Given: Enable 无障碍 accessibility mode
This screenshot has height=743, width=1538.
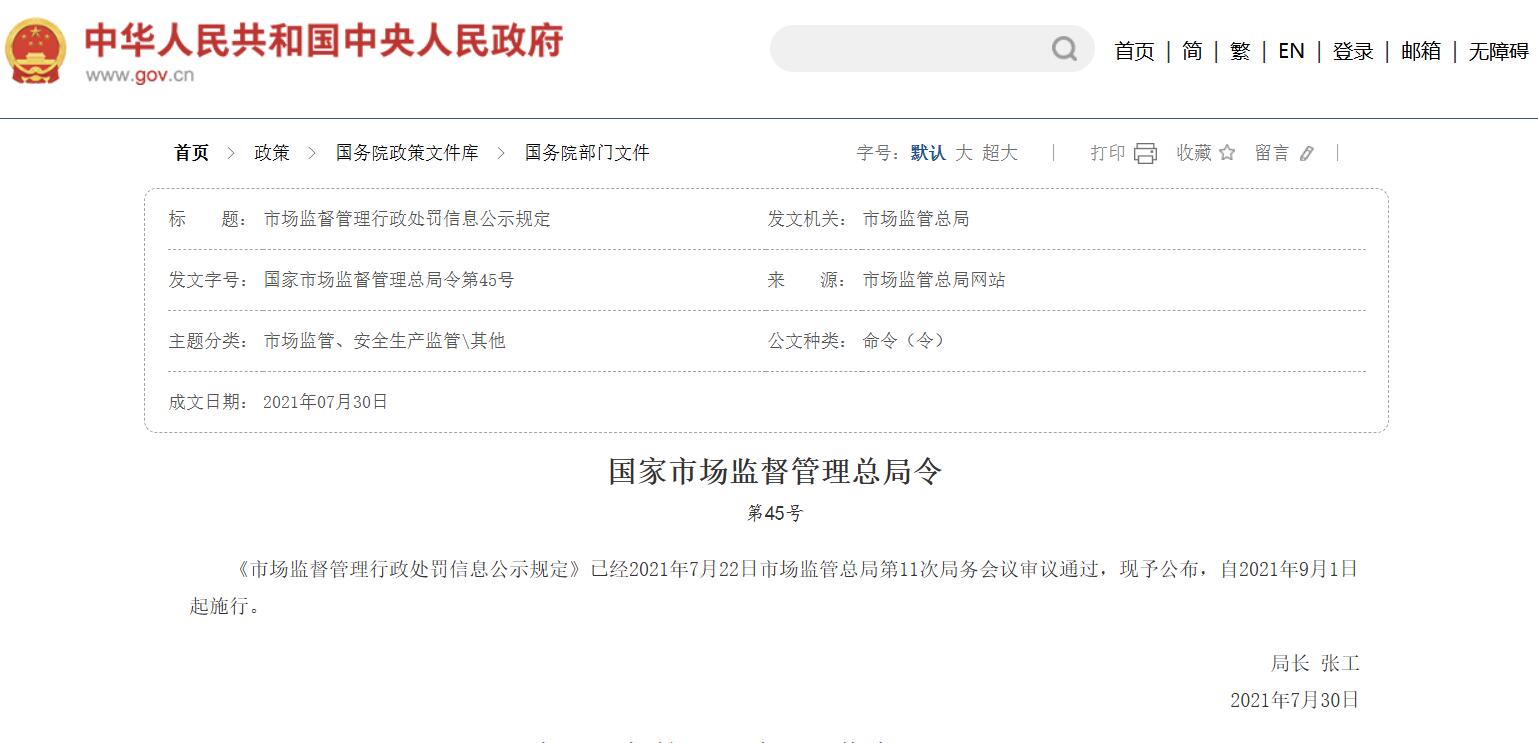Looking at the screenshot, I should 1498,51.
